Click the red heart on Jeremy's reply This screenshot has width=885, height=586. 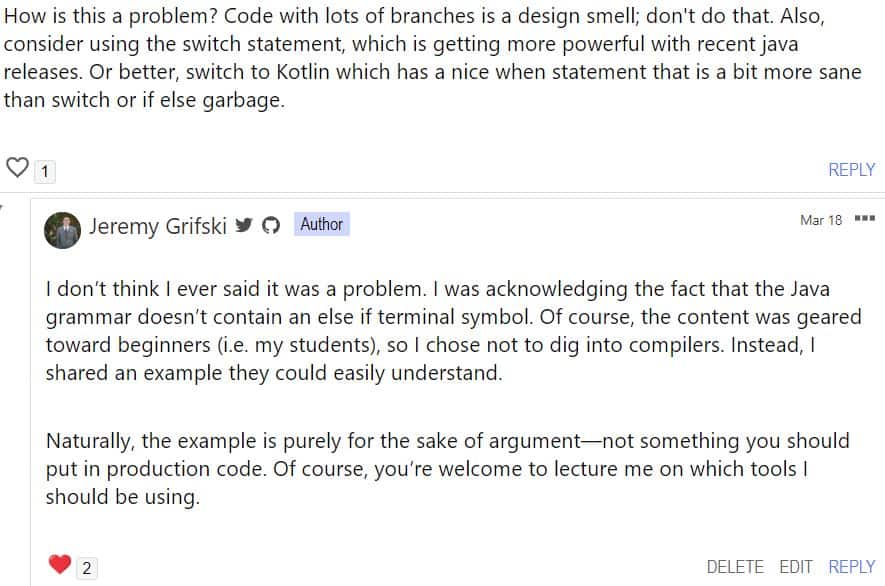(60, 565)
